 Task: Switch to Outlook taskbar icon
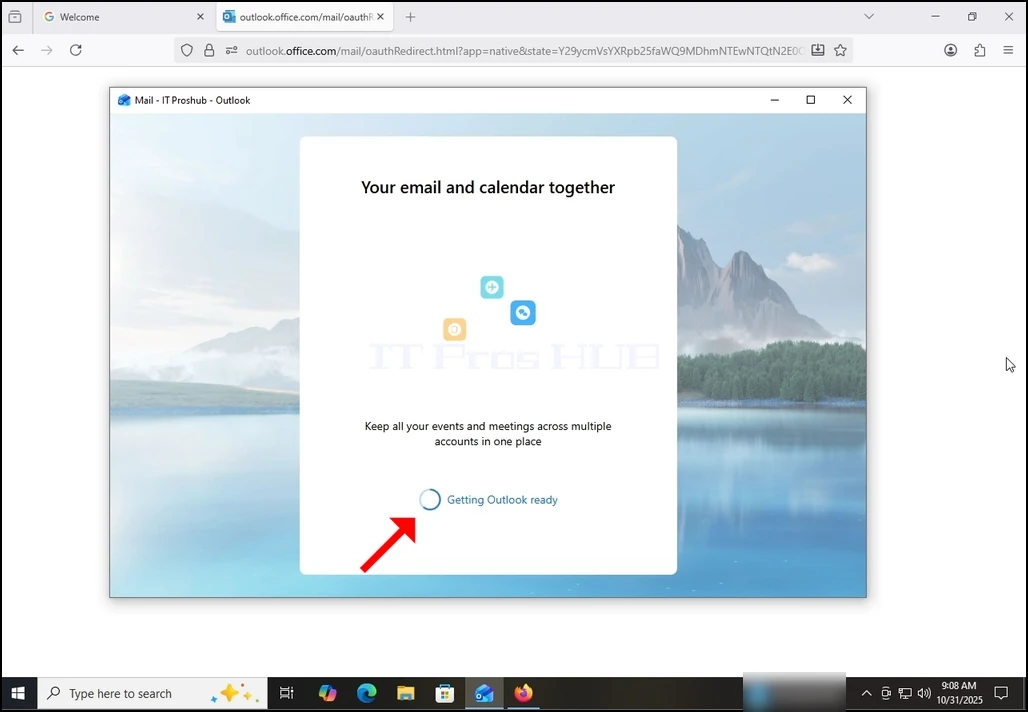[484, 693]
